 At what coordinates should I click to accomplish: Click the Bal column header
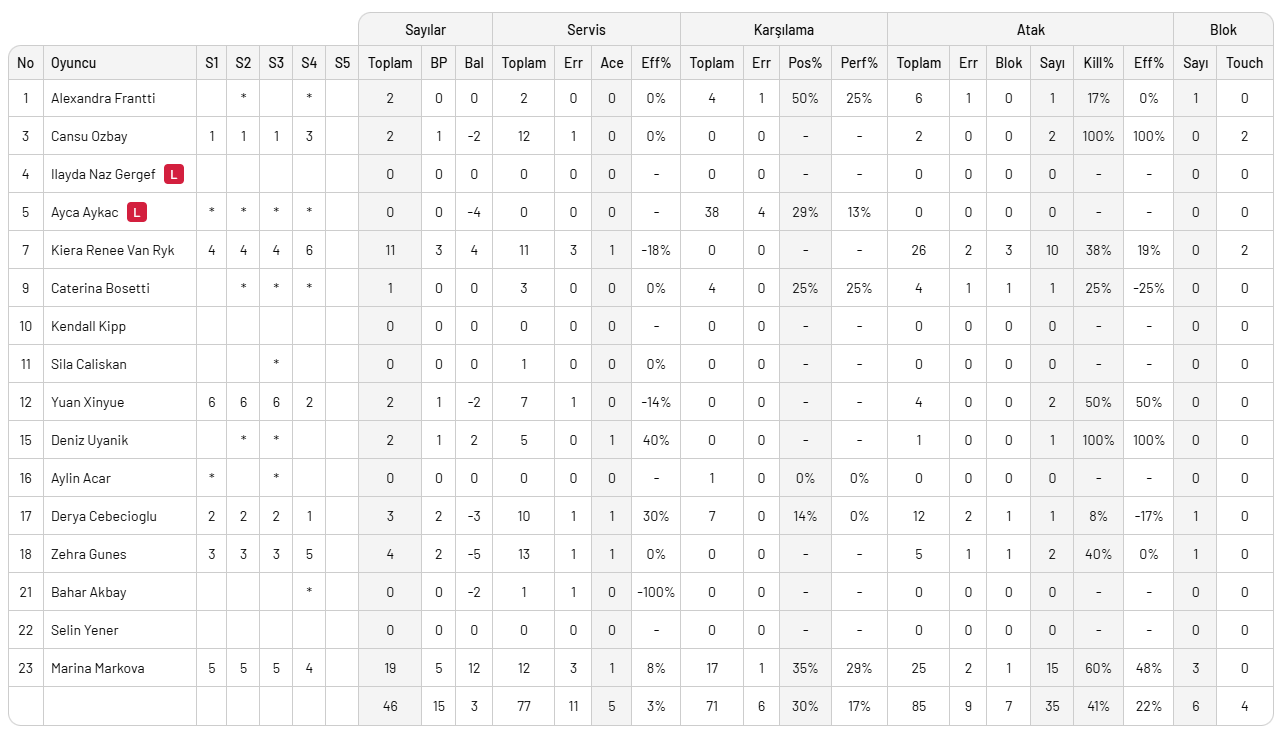[474, 63]
